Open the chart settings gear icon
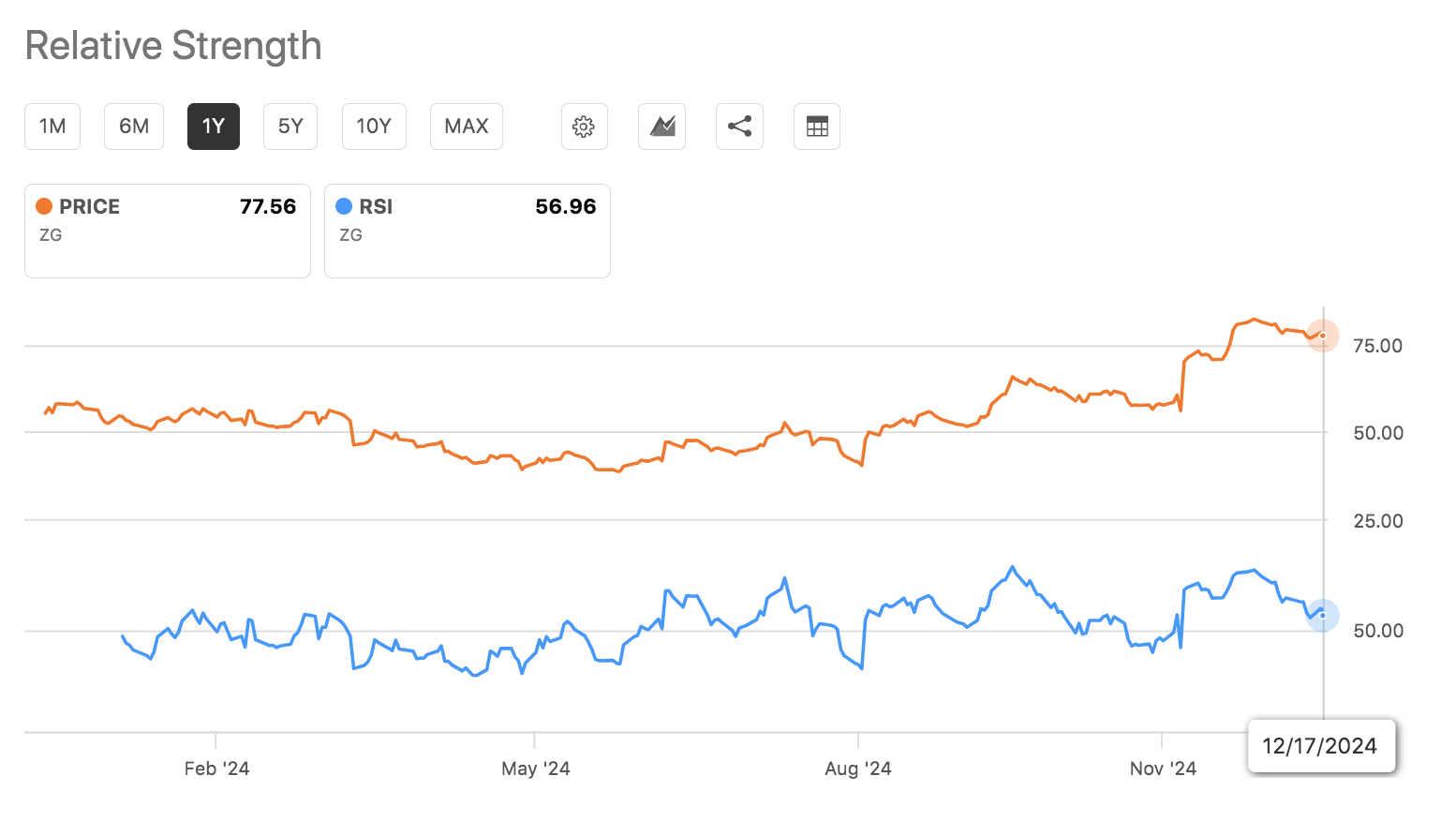This screenshot has width=1456, height=821. pos(584,126)
